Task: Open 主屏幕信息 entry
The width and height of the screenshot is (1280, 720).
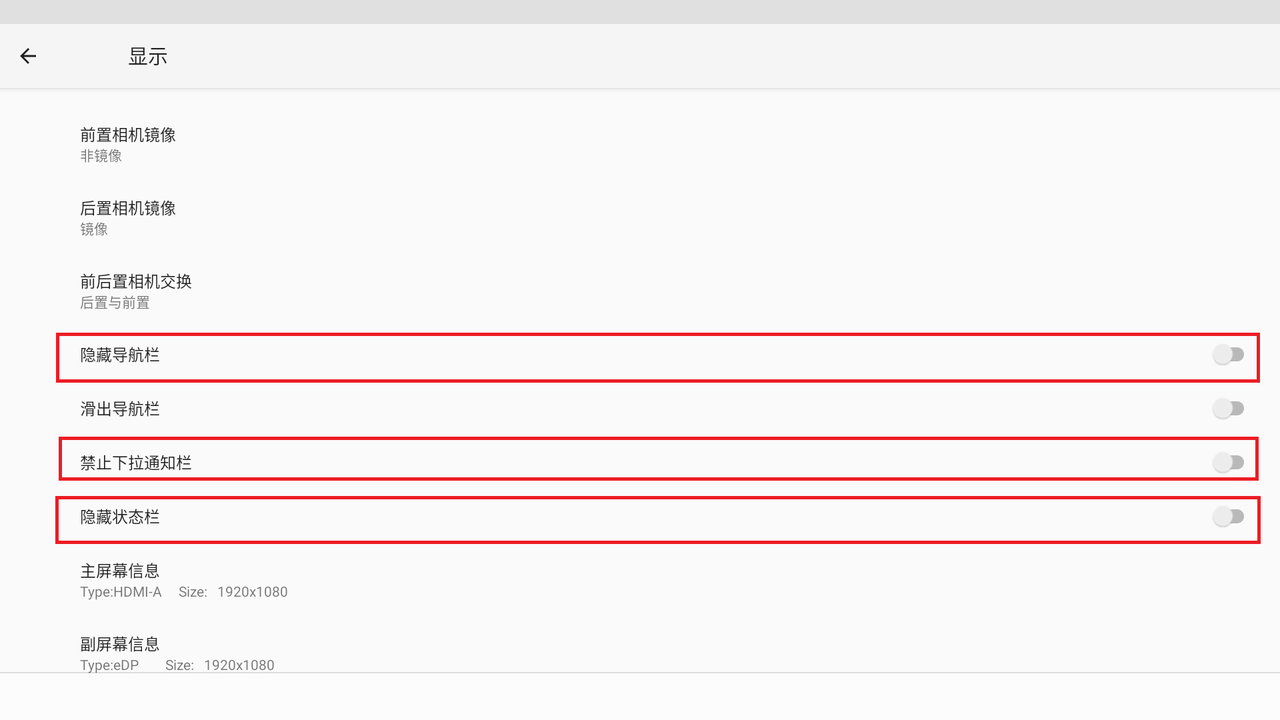Action: (120, 571)
